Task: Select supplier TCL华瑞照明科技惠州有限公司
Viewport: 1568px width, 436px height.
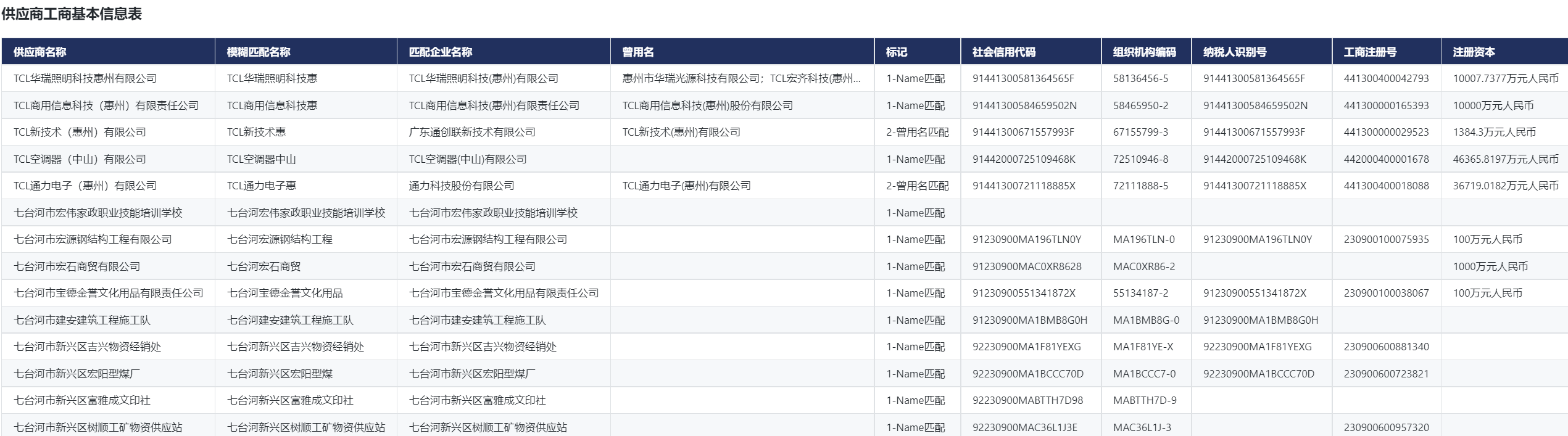Action: [85, 78]
